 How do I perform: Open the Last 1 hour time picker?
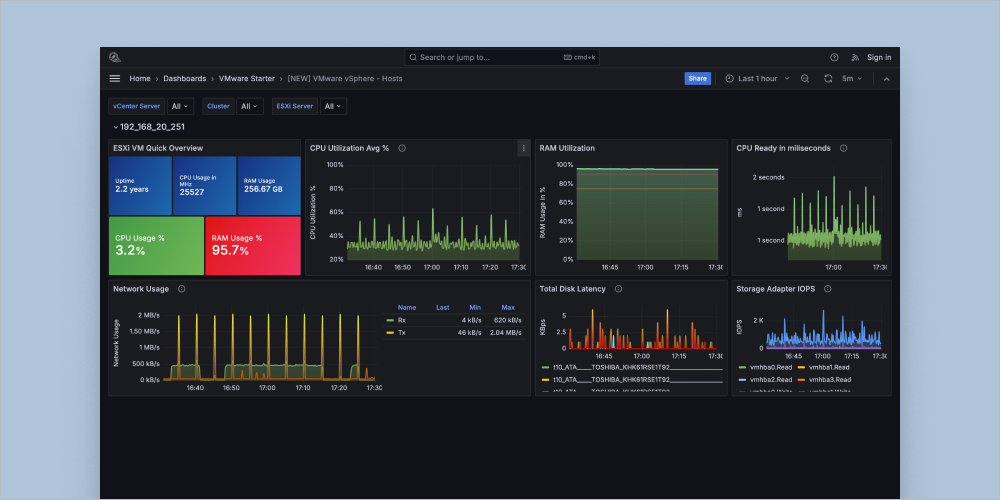point(758,78)
